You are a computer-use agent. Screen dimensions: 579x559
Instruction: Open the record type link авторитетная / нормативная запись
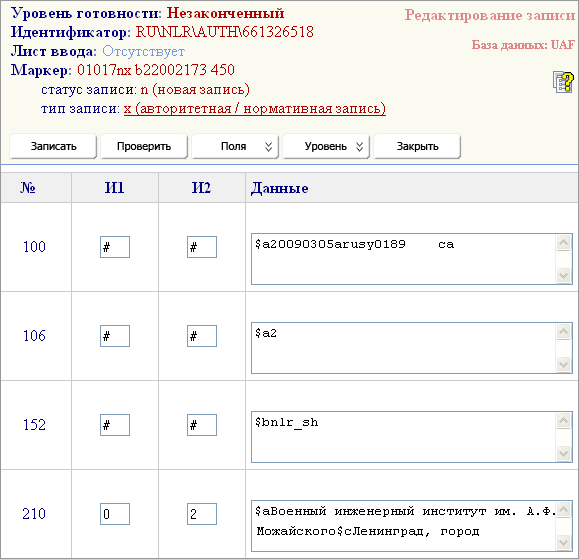(255, 109)
